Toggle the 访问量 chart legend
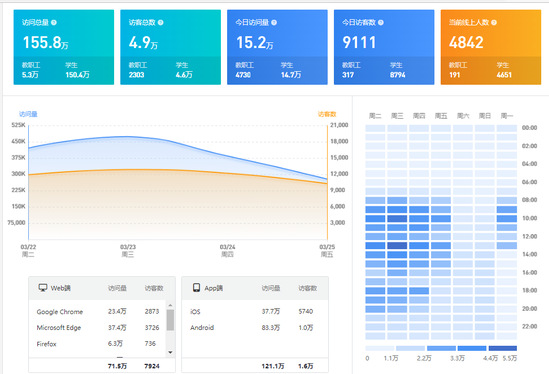549x374 pixels. pyautogui.click(x=28, y=114)
